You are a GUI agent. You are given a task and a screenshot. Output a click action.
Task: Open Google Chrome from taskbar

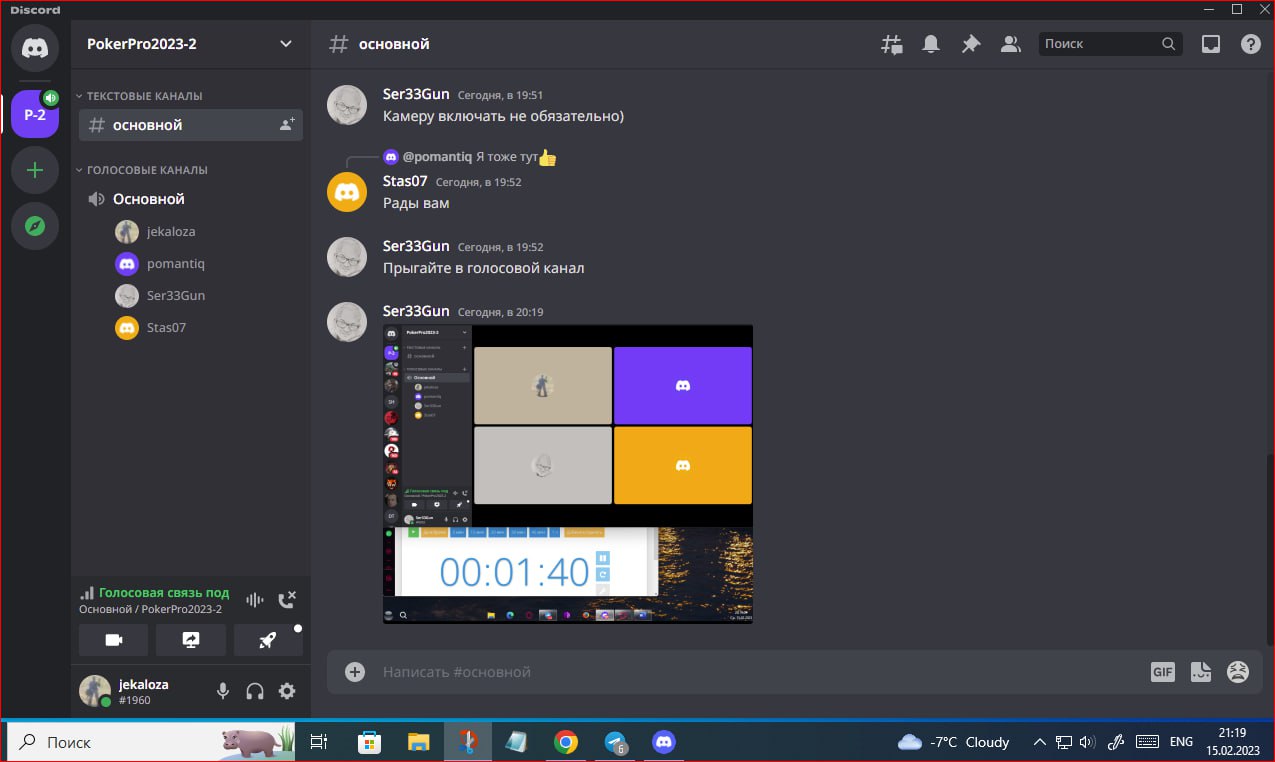tap(566, 742)
